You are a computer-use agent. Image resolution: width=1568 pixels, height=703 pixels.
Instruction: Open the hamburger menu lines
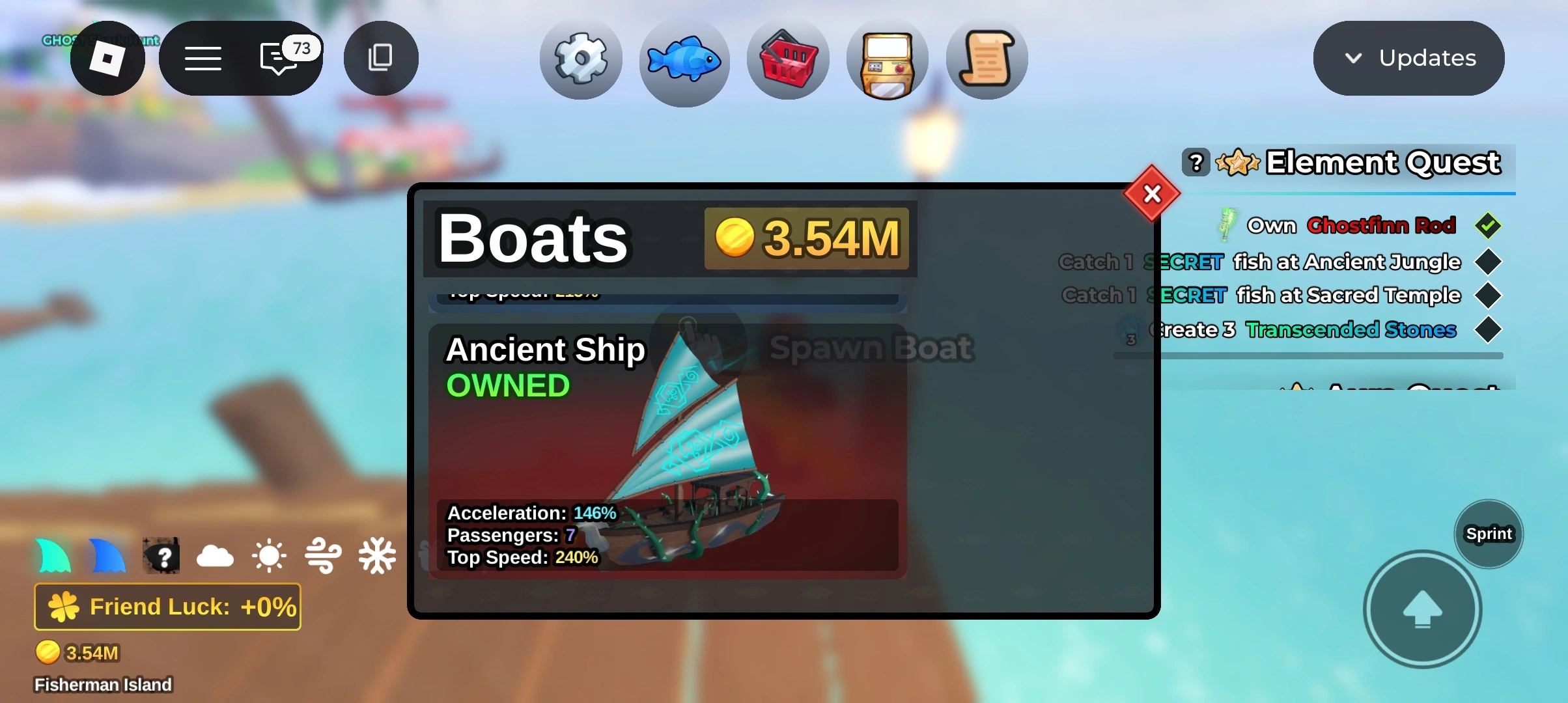tap(203, 58)
